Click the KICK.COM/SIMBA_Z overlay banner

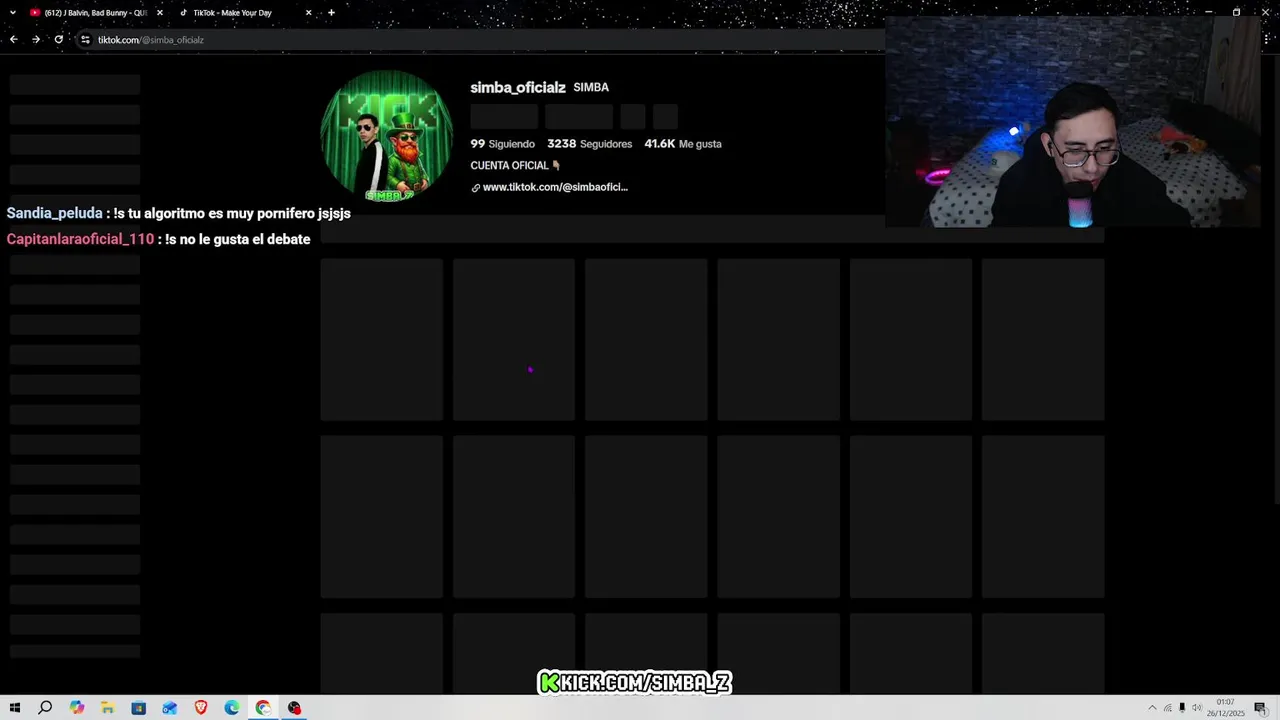tap(635, 683)
